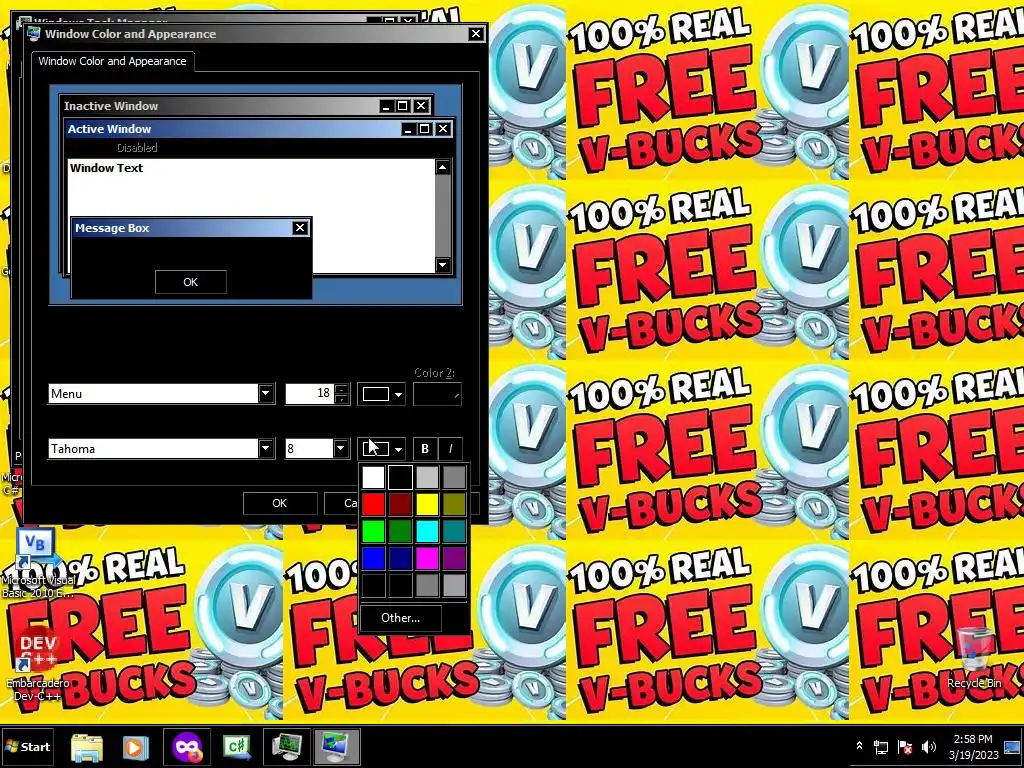Viewport: 1024px width, 768px height.
Task: Select Microsoft Visual Basic 2010 Express shortcut
Action: (x=38, y=565)
